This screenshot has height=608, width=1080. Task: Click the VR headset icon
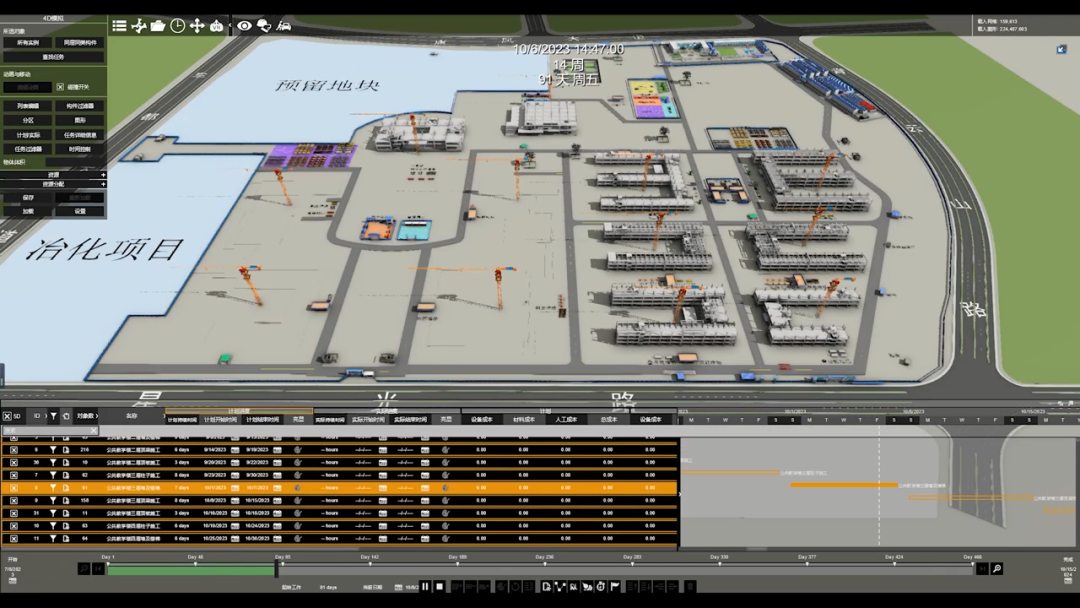(x=217, y=26)
